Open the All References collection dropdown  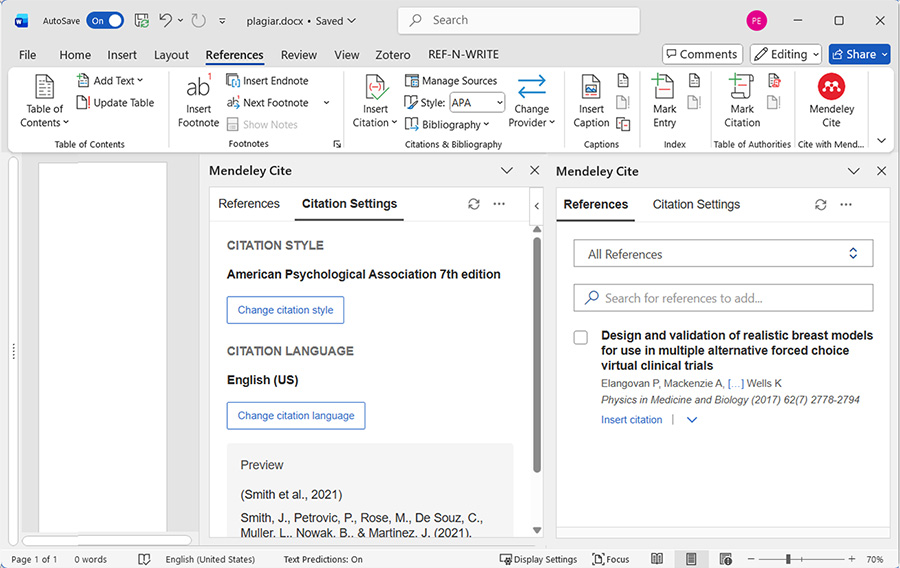[723, 254]
